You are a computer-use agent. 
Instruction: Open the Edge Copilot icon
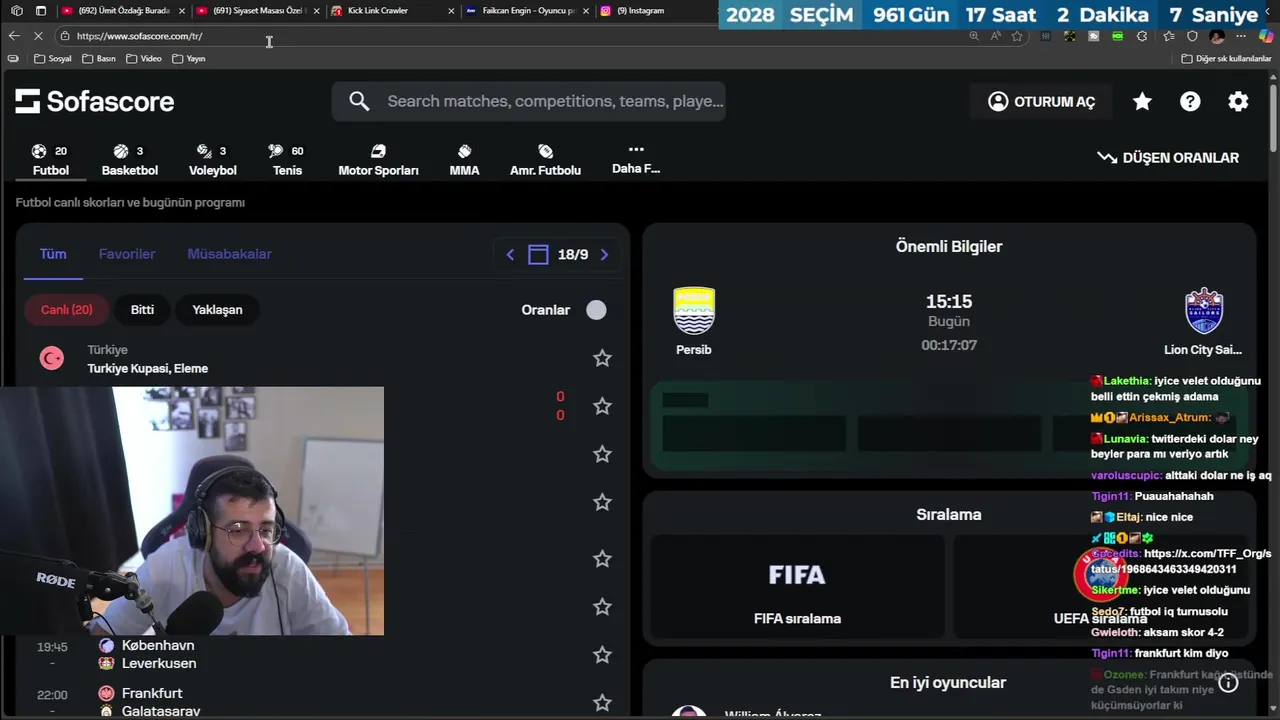tap(1266, 36)
